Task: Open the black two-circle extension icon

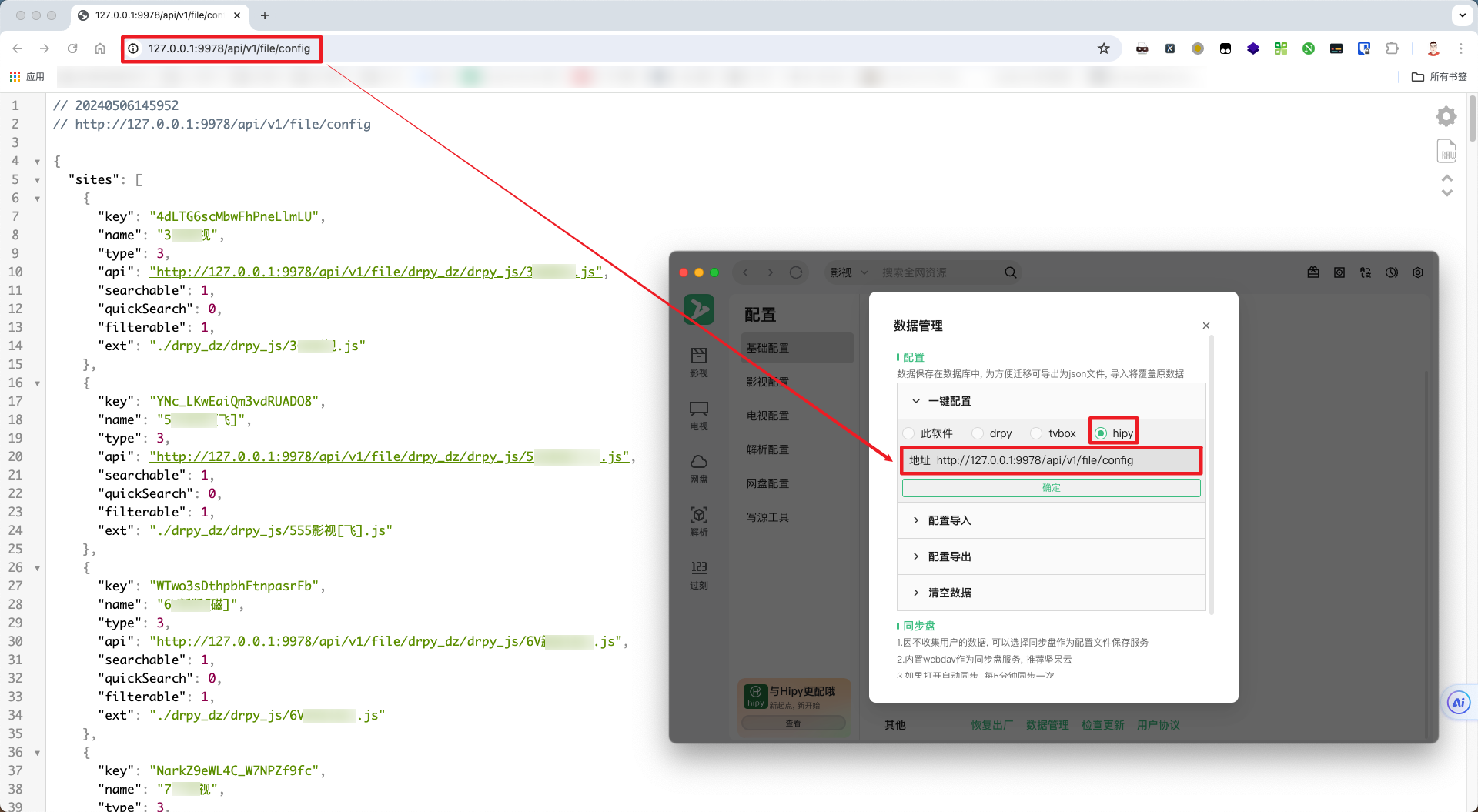Action: point(1226,48)
